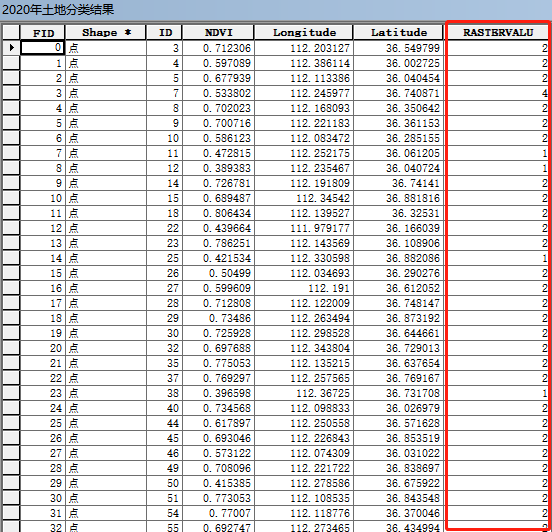Click FID cell with value 16
The image size is (552, 532).
(x=43, y=288)
